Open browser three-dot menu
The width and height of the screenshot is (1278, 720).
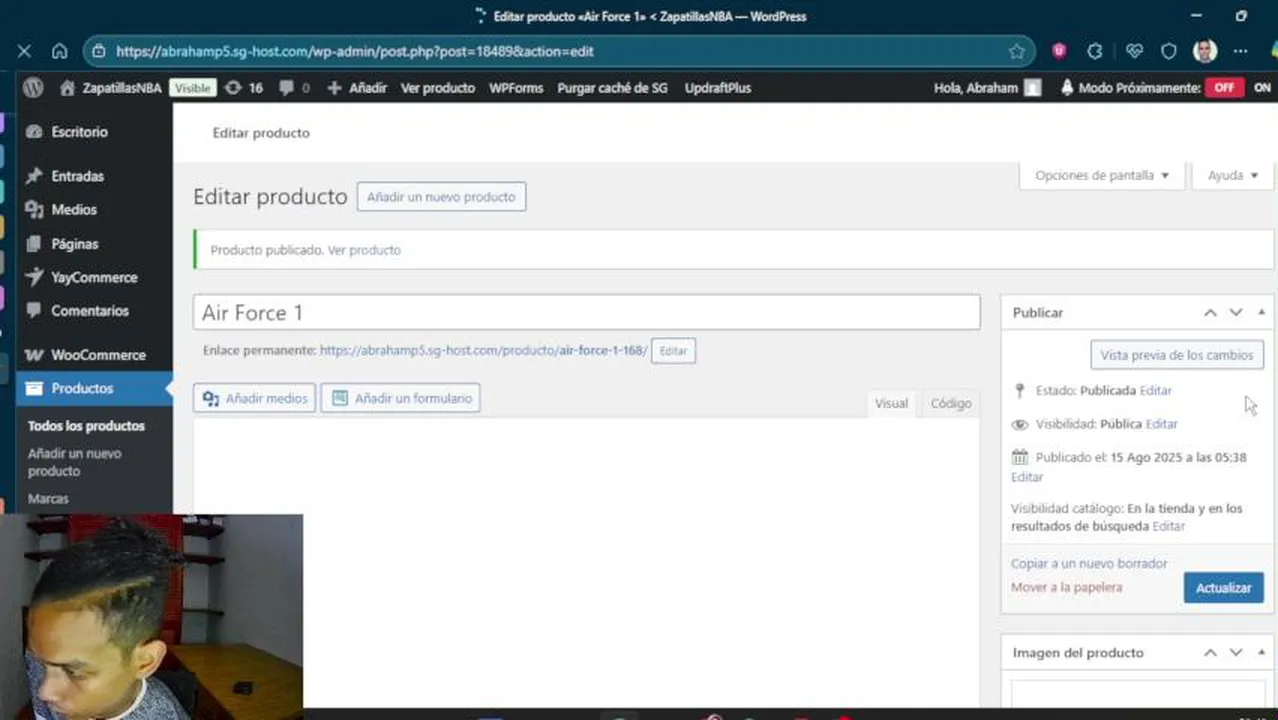[1241, 51]
